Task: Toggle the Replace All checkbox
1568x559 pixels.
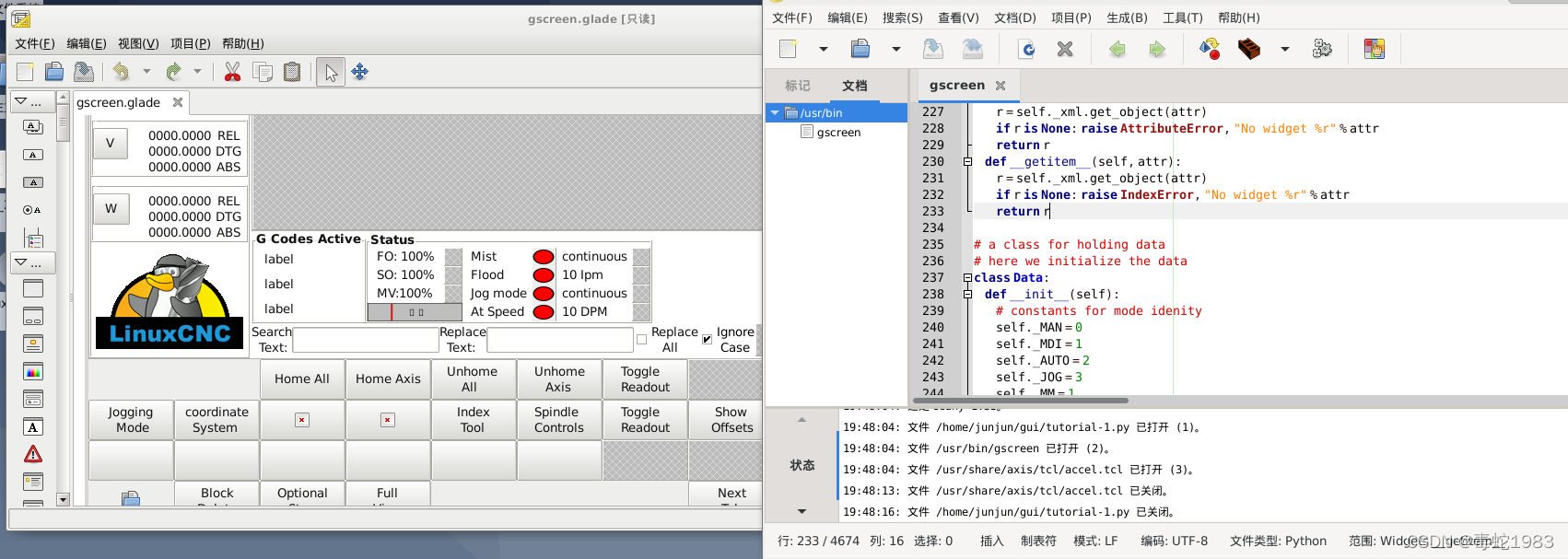Action: click(641, 339)
